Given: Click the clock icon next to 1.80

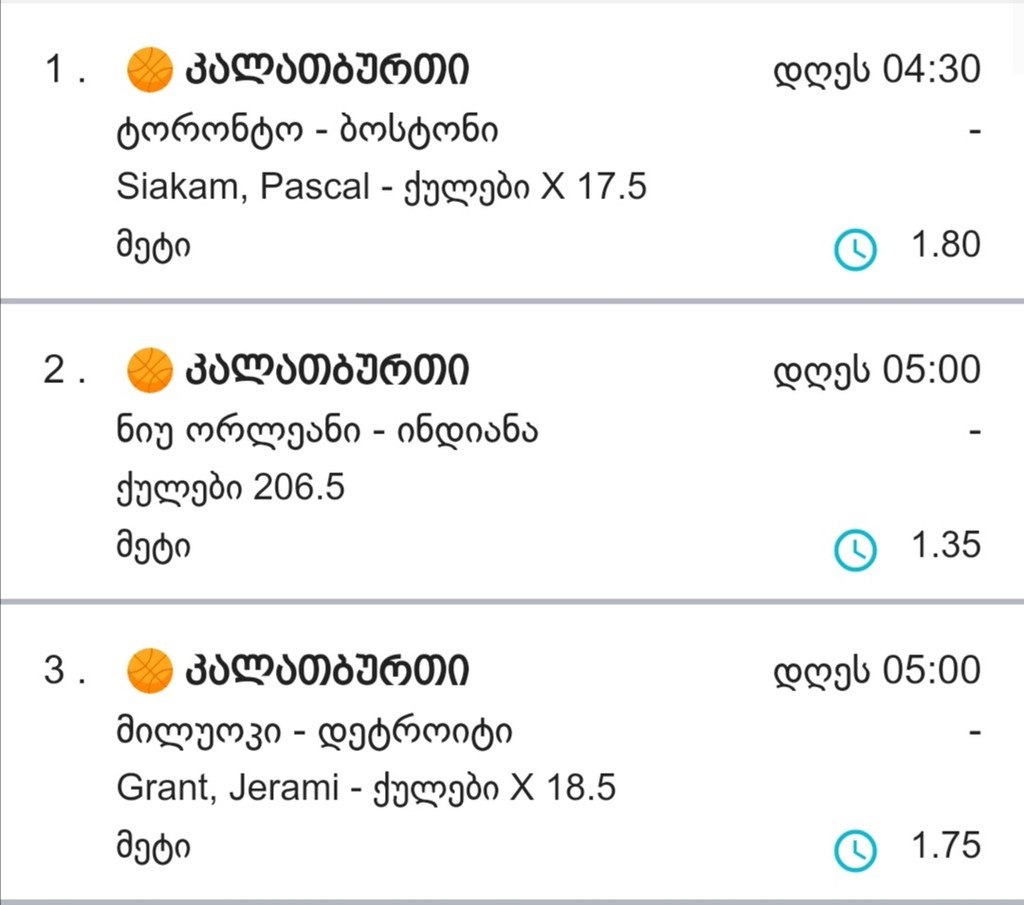Looking at the screenshot, I should point(856,249).
